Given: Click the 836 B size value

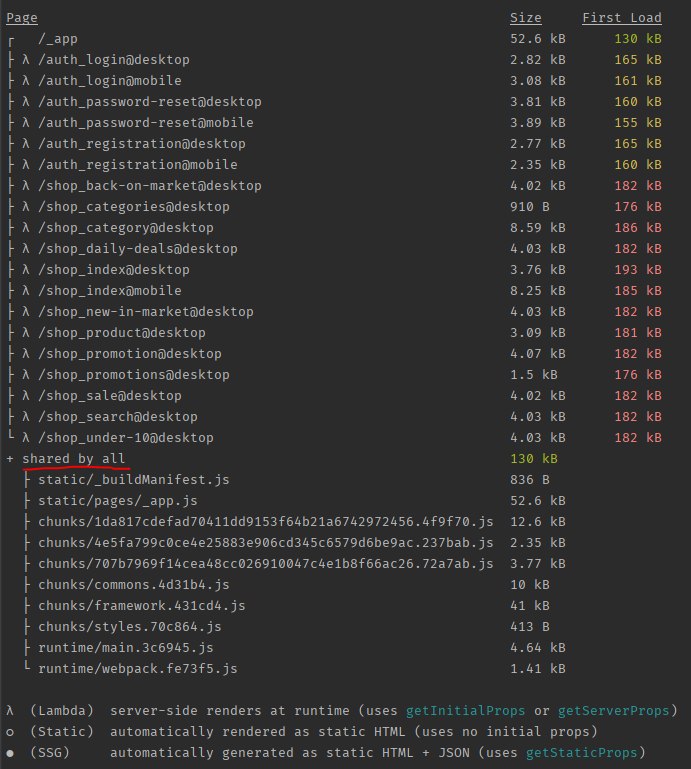Looking at the screenshot, I should point(530,480).
